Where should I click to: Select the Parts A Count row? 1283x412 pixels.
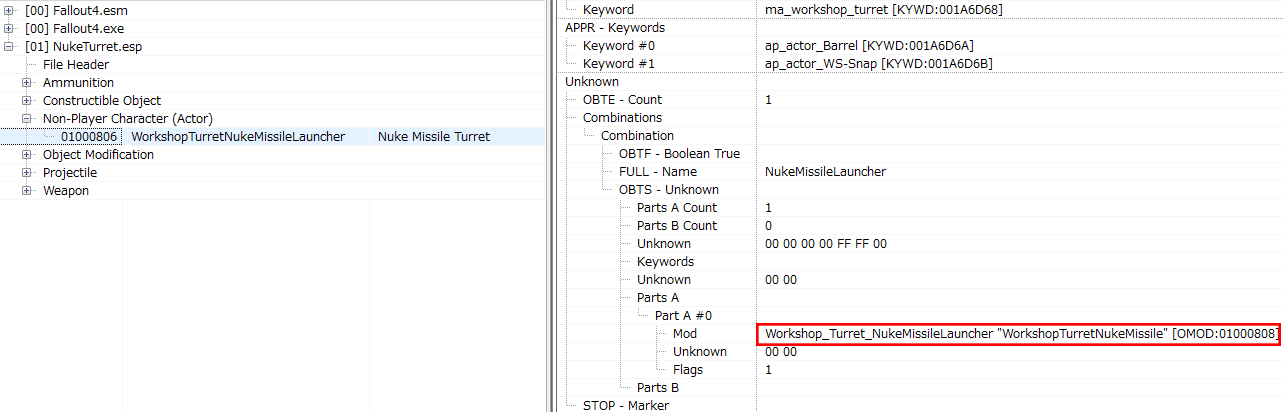(x=677, y=207)
